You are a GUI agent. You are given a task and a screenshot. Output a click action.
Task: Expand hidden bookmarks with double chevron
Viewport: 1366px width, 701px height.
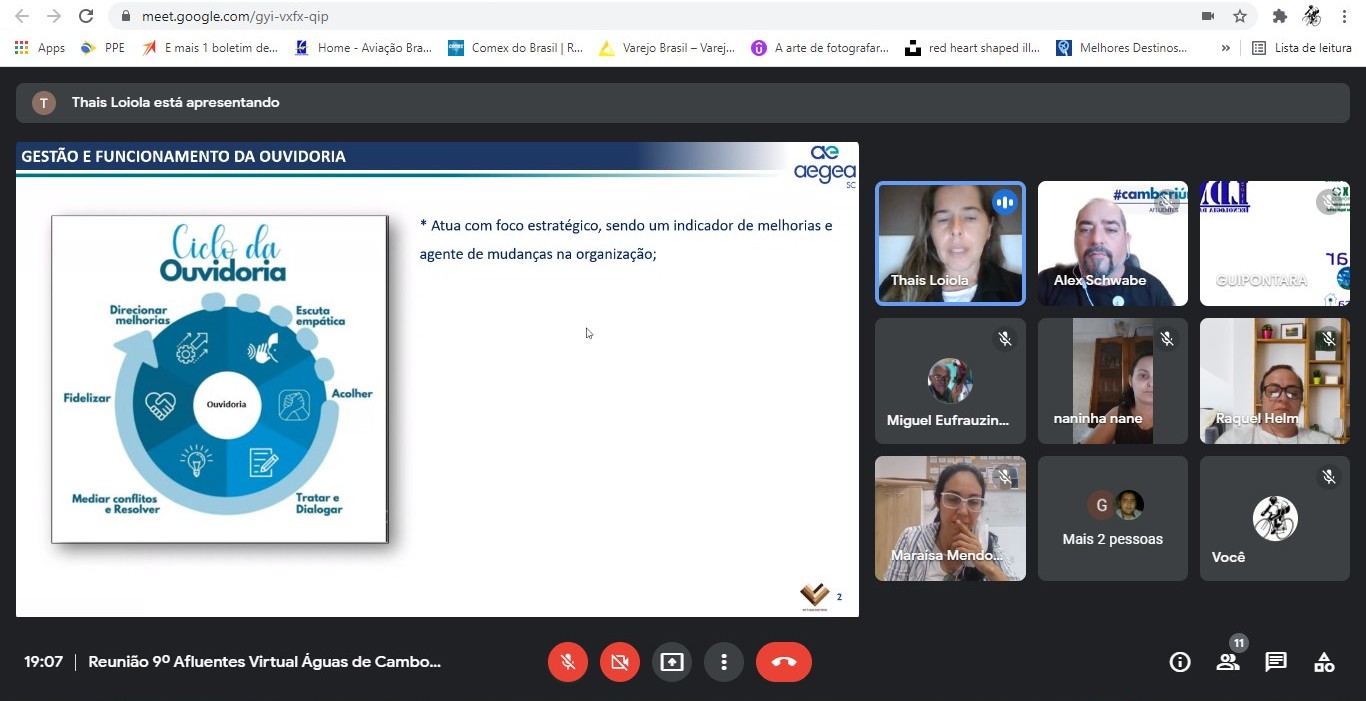point(1226,47)
